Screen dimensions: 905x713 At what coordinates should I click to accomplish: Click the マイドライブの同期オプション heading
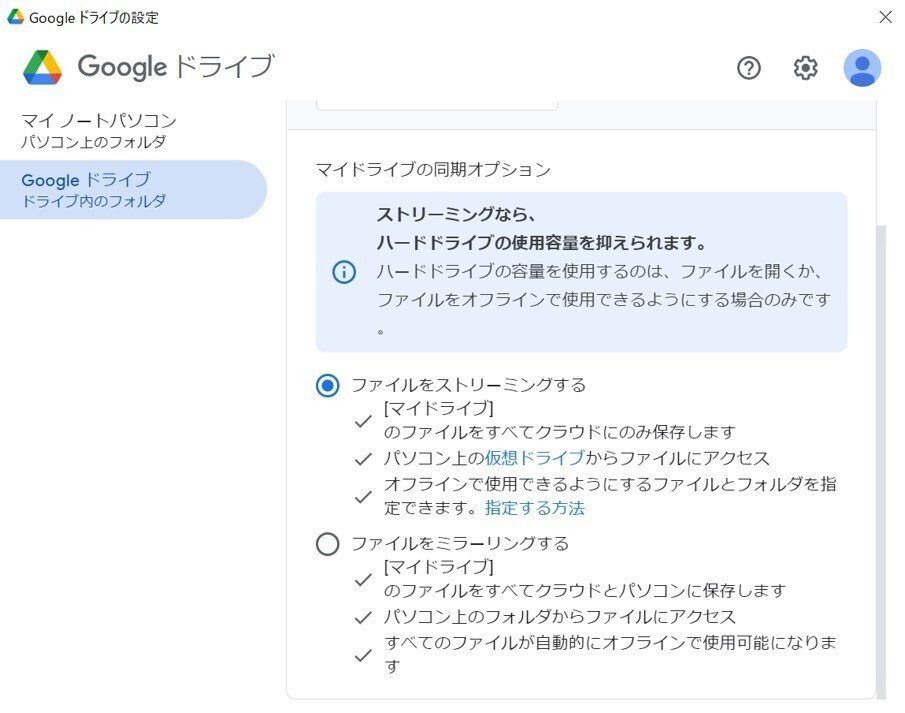433,170
